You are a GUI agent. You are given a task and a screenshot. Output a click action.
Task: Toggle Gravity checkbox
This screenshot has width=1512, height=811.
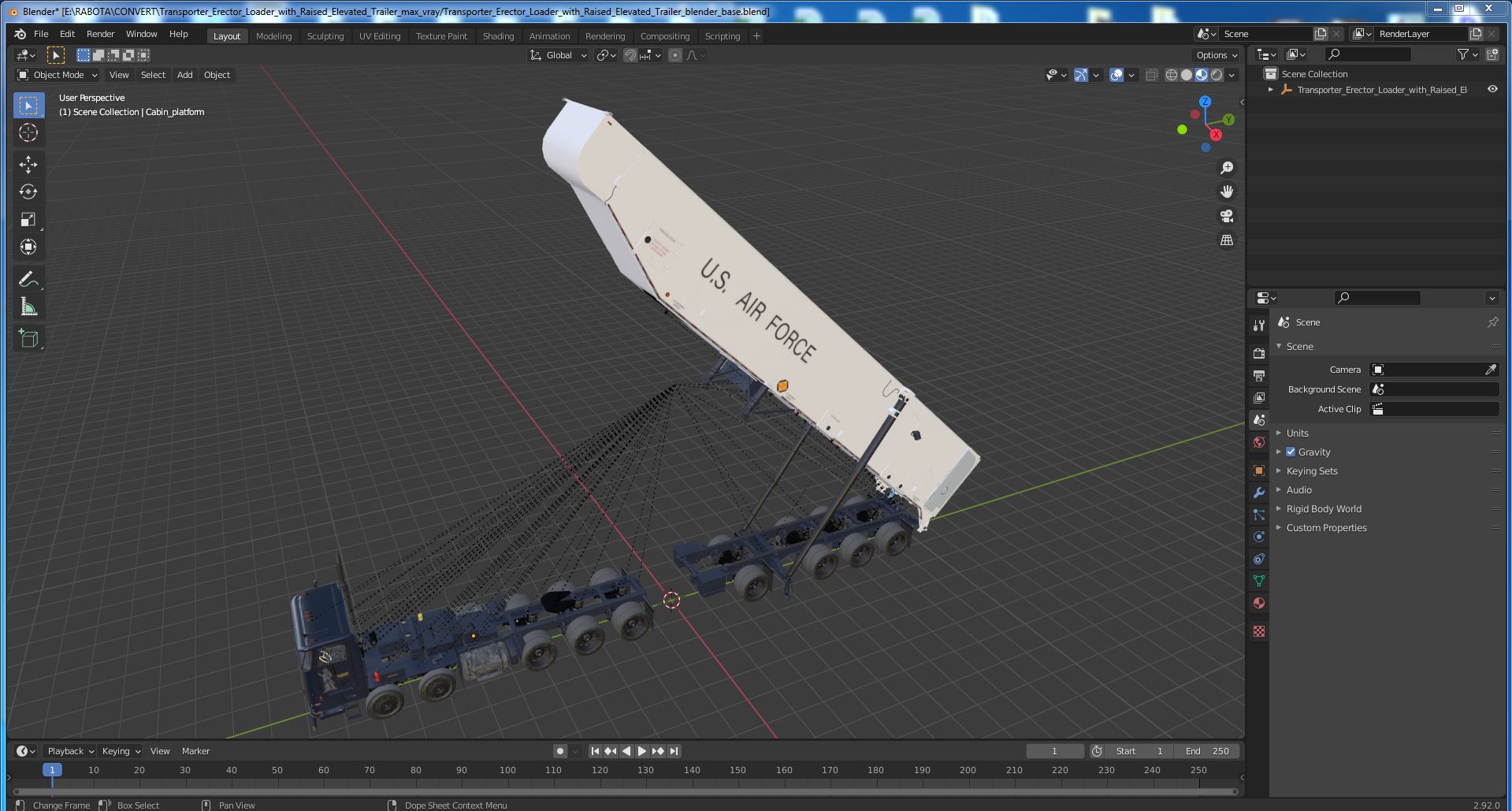(1291, 452)
